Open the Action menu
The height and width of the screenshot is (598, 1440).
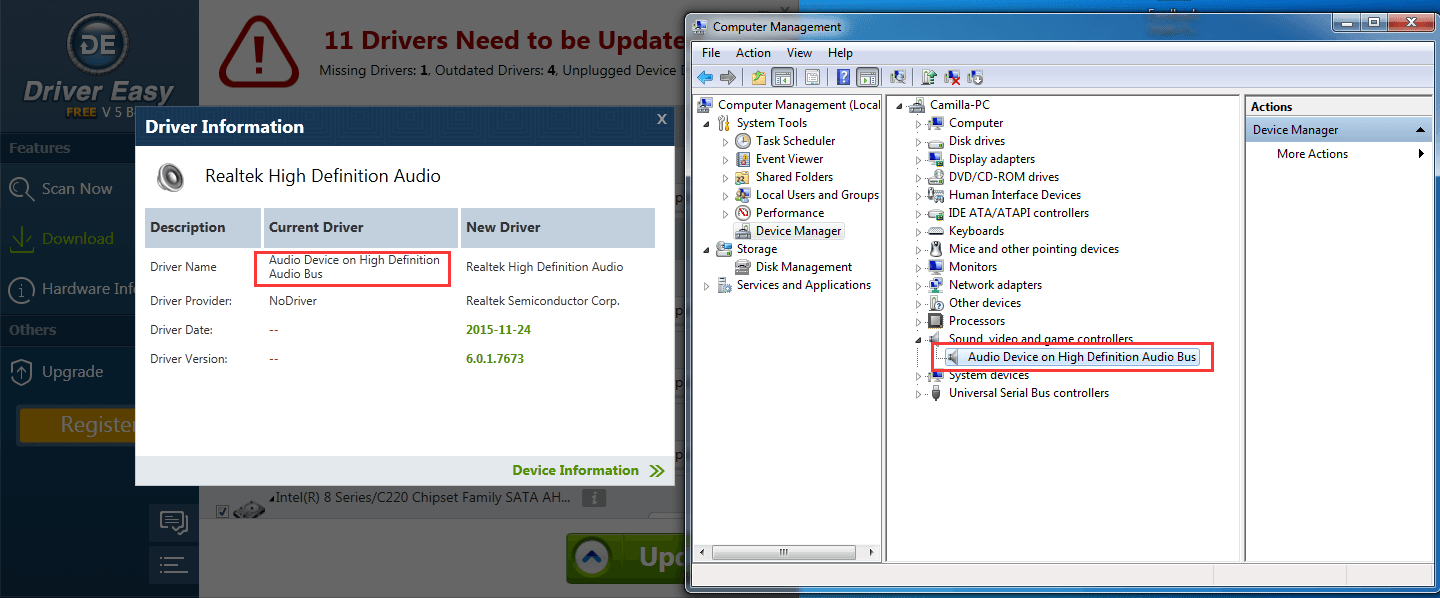coord(753,53)
